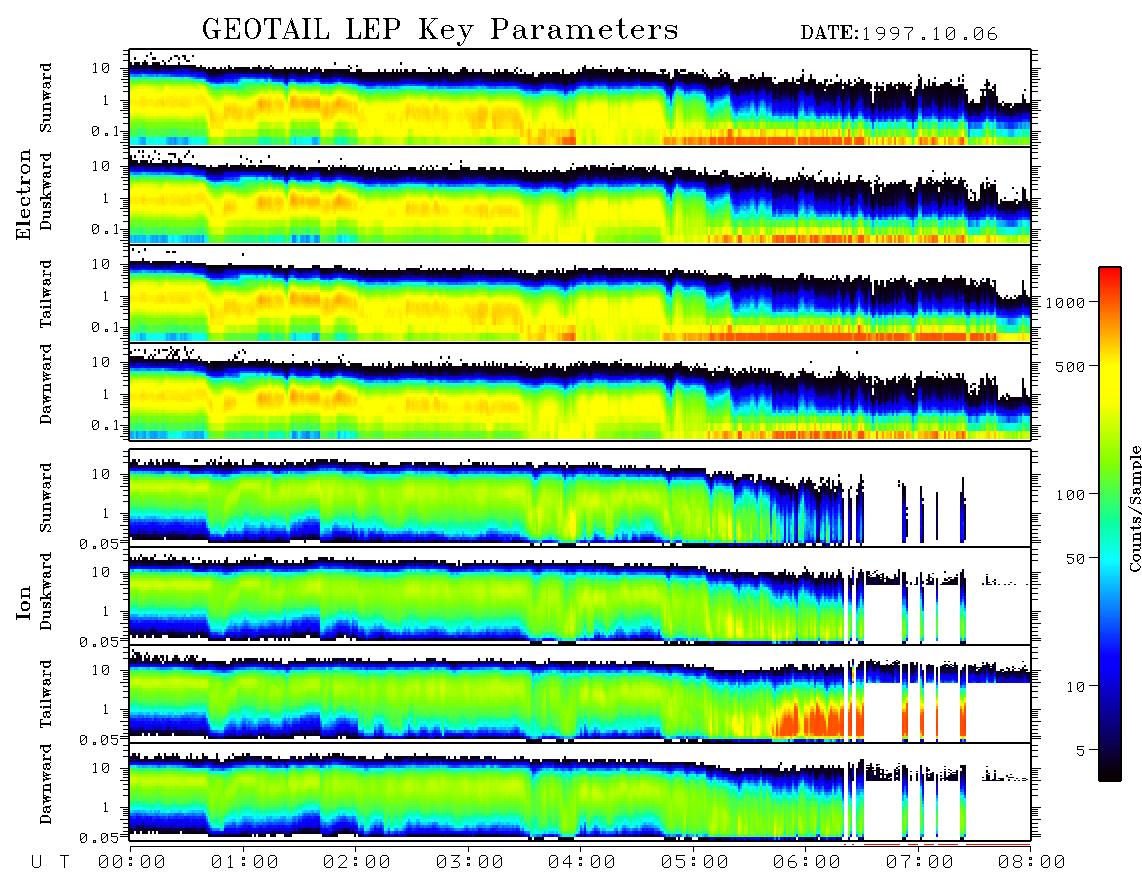
Task: Select the Electron Dawnward spectrogram panel
Action: (x=580, y=392)
